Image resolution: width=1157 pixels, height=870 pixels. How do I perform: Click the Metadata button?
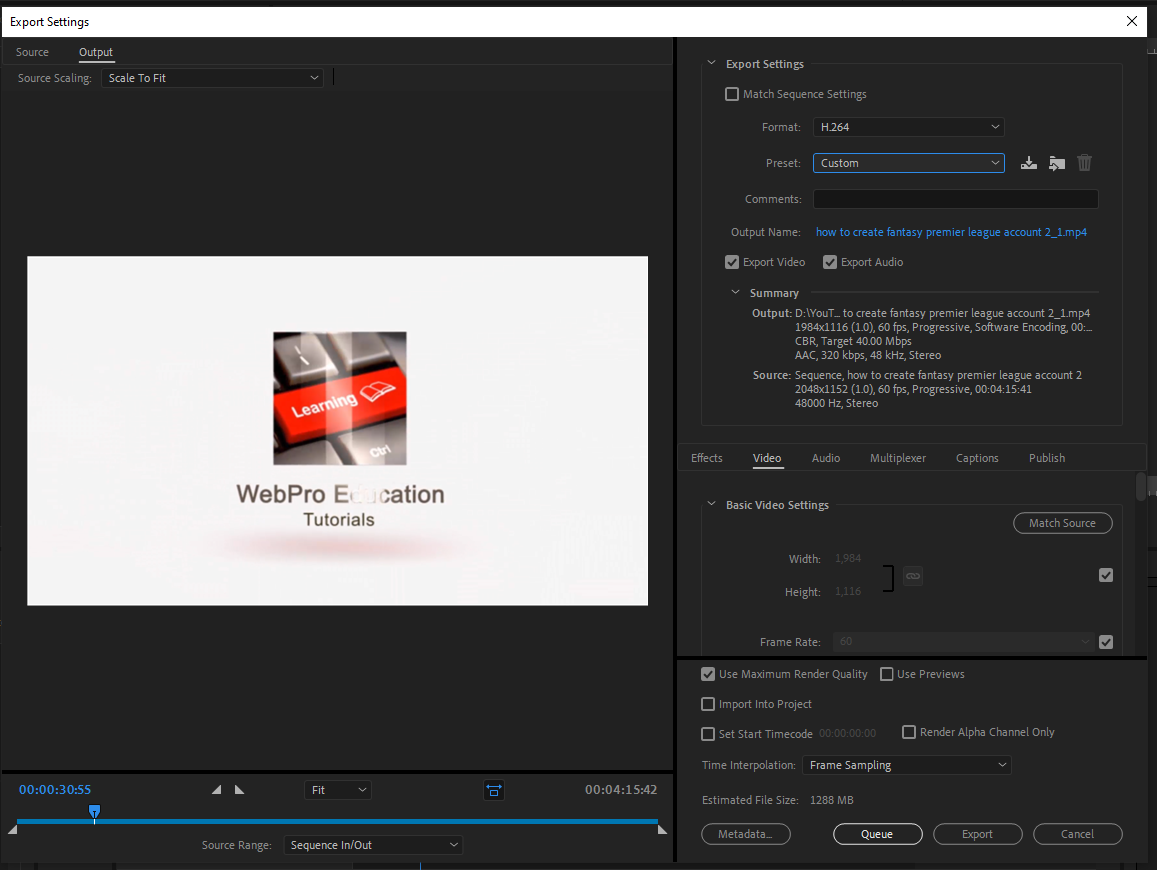pos(745,834)
